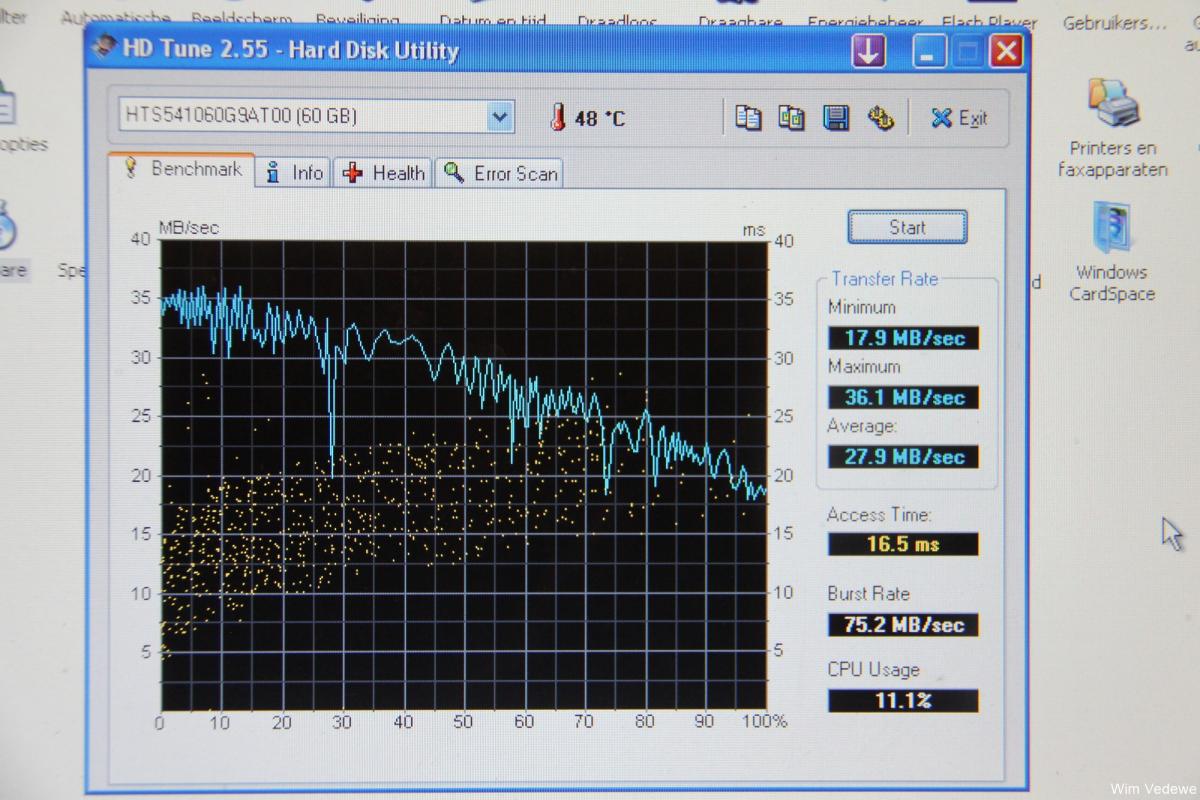Open the Gebruikers control panel item
Screen dimensions: 1200x800
coord(1108,23)
